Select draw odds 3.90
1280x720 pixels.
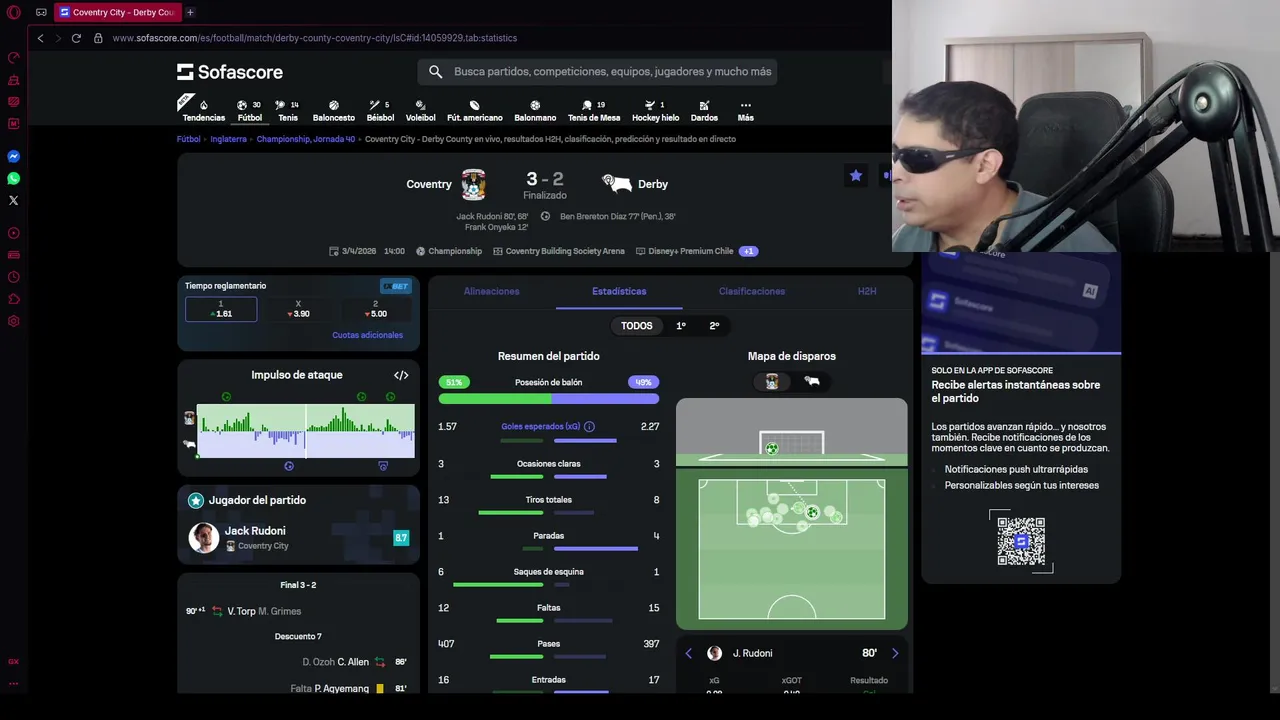[298, 309]
